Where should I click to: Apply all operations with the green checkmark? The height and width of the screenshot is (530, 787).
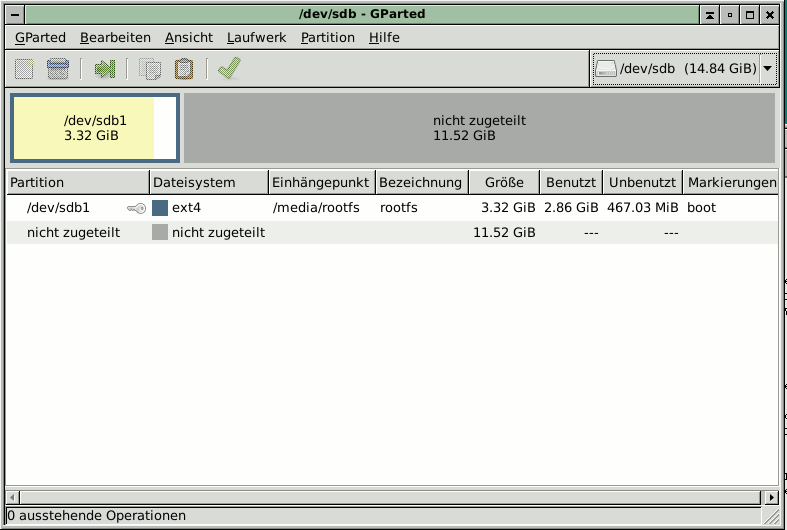(229, 69)
